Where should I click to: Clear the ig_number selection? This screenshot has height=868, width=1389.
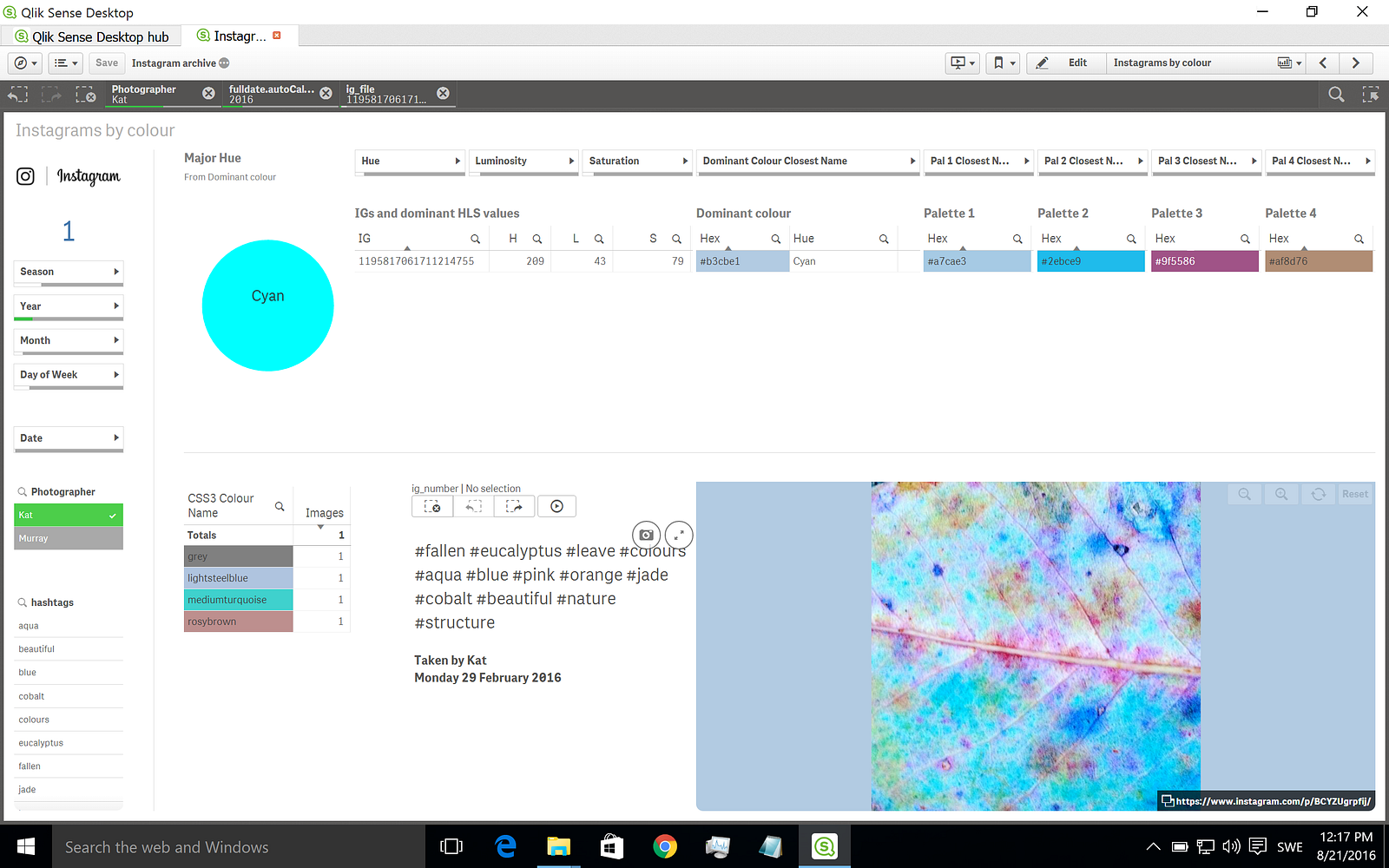[432, 506]
